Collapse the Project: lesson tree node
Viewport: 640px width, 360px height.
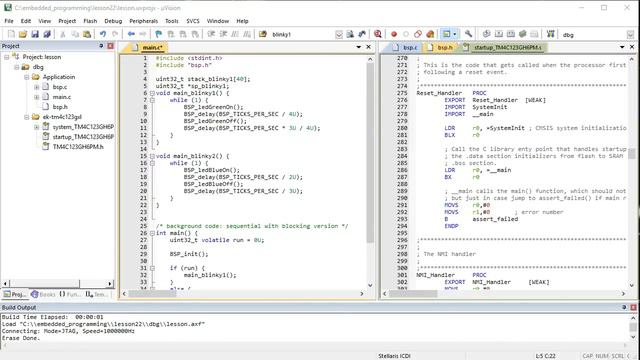pyautogui.click(x=7, y=57)
